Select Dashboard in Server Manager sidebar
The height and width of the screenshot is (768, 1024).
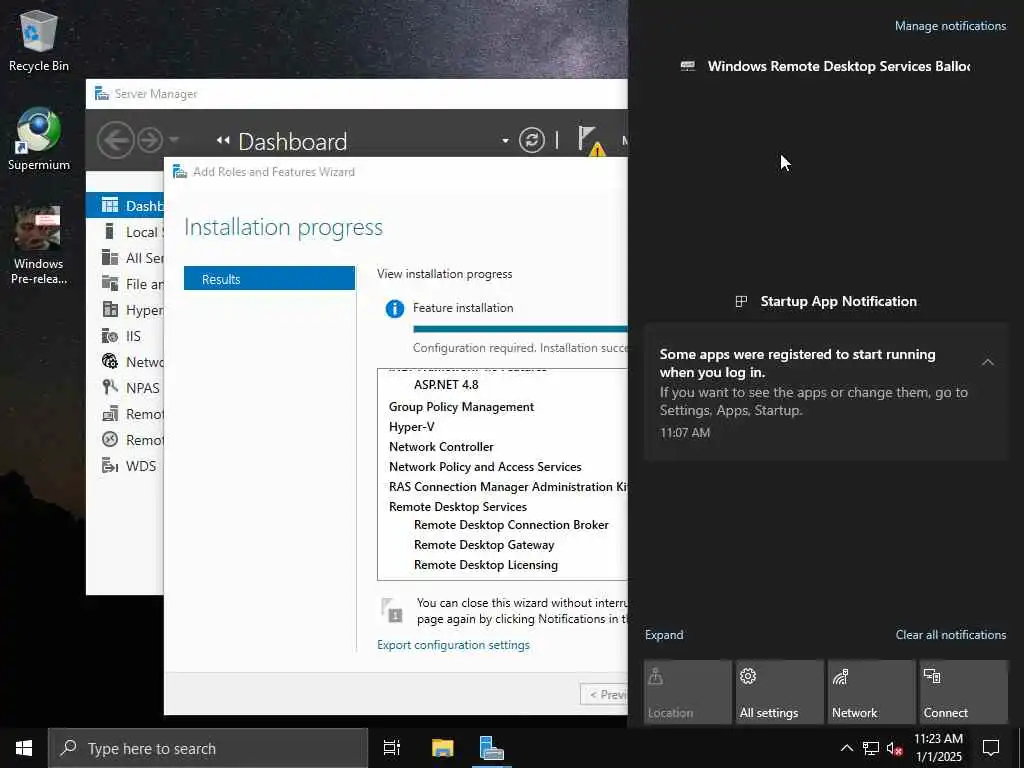pyautogui.click(x=125, y=206)
